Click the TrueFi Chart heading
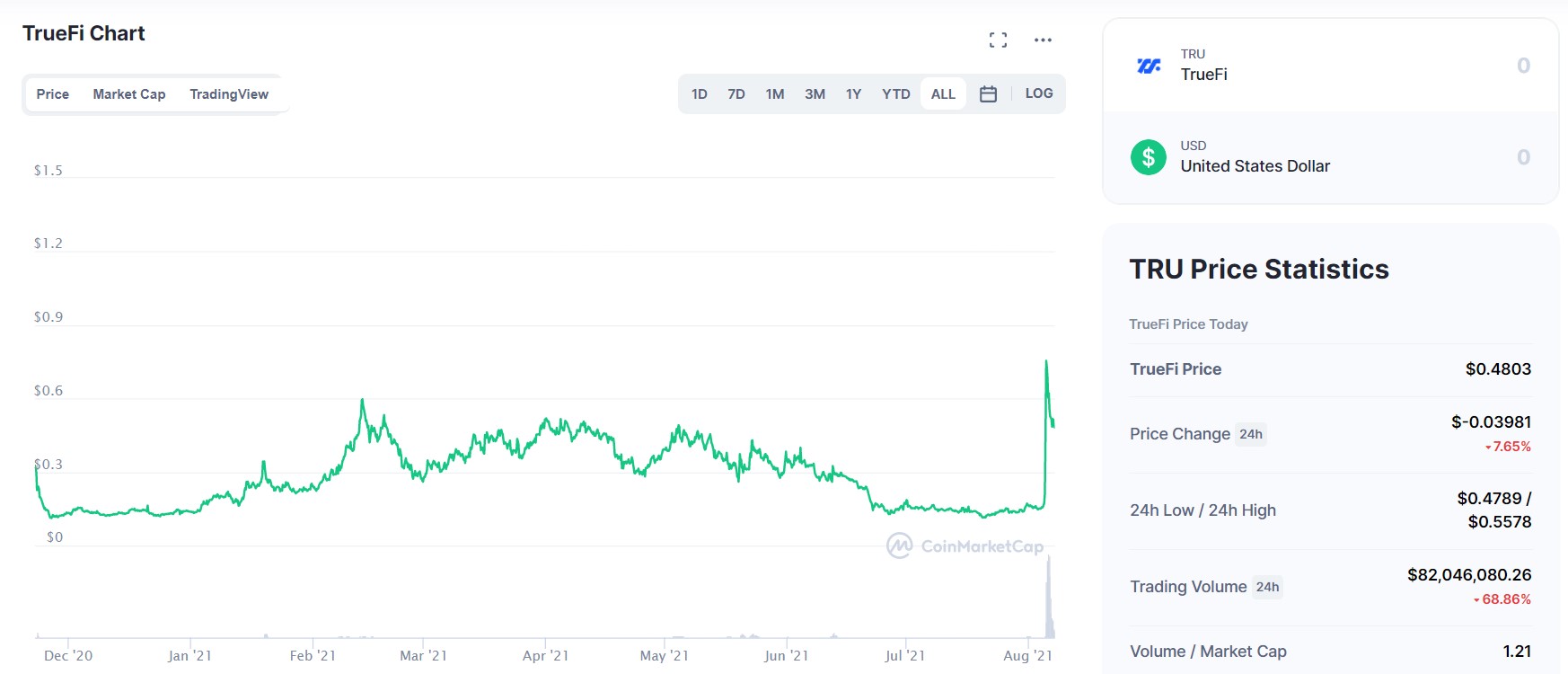The height and width of the screenshot is (674, 1568). pos(84,33)
